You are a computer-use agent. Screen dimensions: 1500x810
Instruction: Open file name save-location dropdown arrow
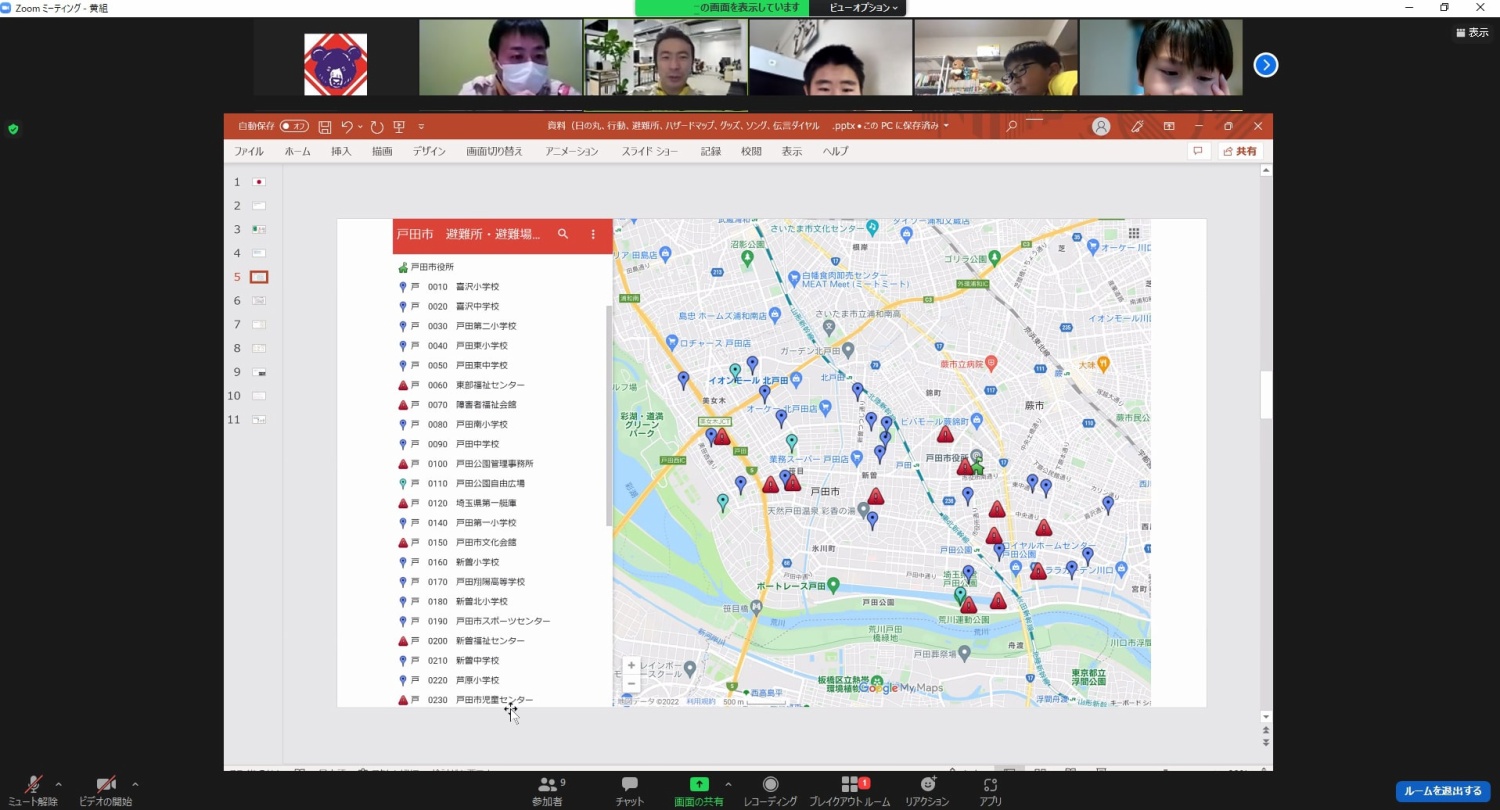coord(946,127)
